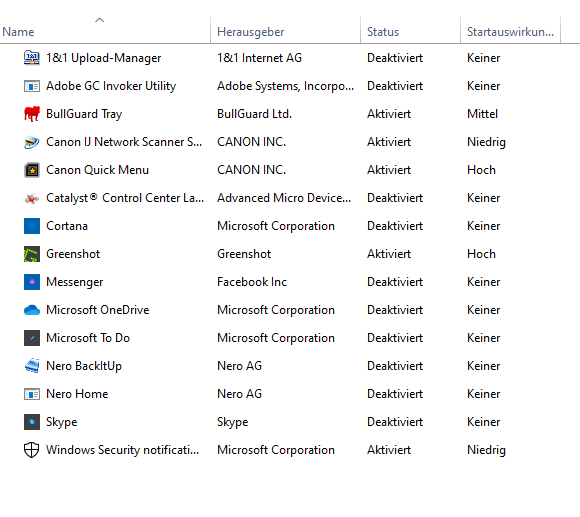Click the sort arrow above Name
The width and height of the screenshot is (580, 517).
coord(100,20)
